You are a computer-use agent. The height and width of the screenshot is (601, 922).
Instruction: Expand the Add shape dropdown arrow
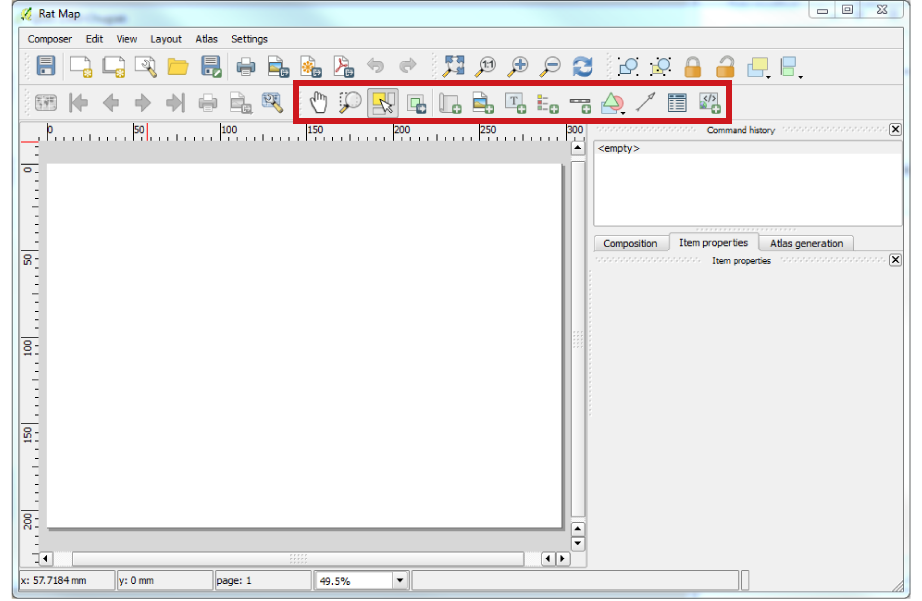tap(624, 110)
